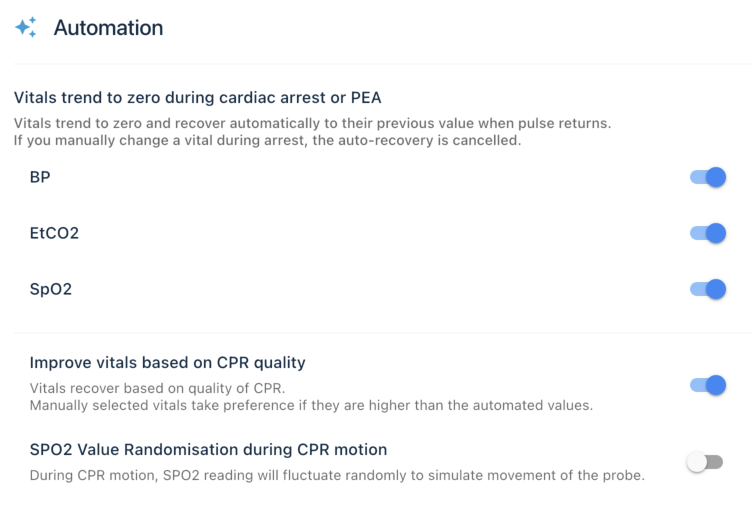Viewport: 755px width, 519px height.
Task: Turn off the BP auto-trend toggle
Action: [707, 177]
